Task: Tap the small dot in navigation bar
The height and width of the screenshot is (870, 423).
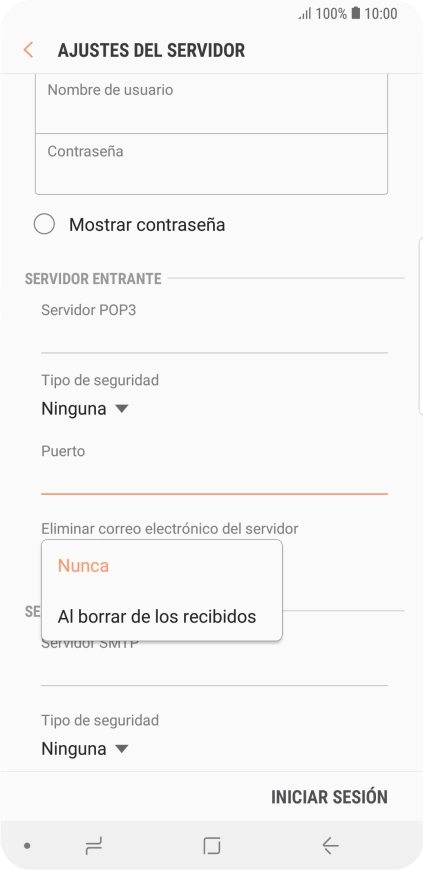Action: [27, 846]
